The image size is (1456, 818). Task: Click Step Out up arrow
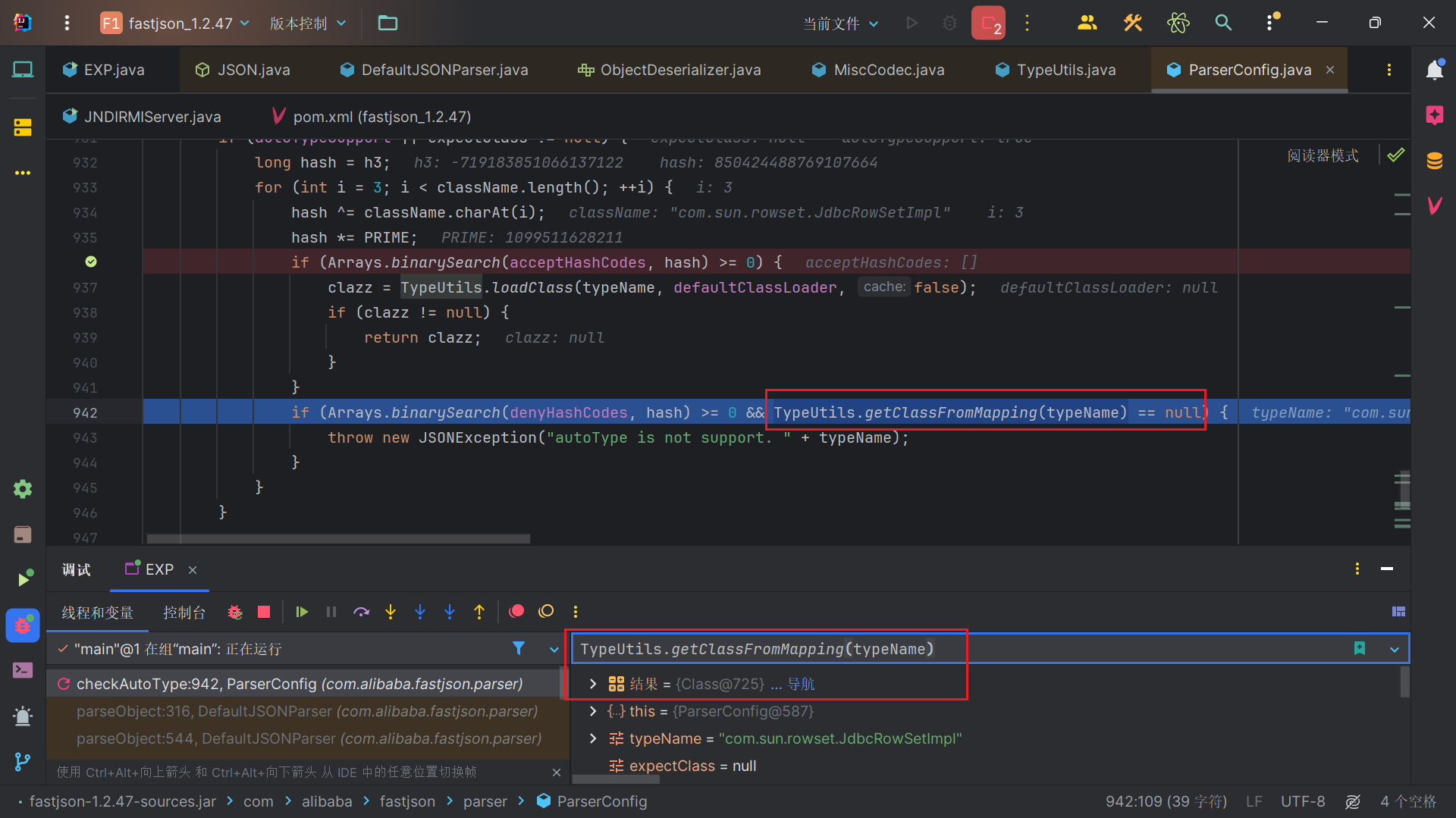point(479,612)
